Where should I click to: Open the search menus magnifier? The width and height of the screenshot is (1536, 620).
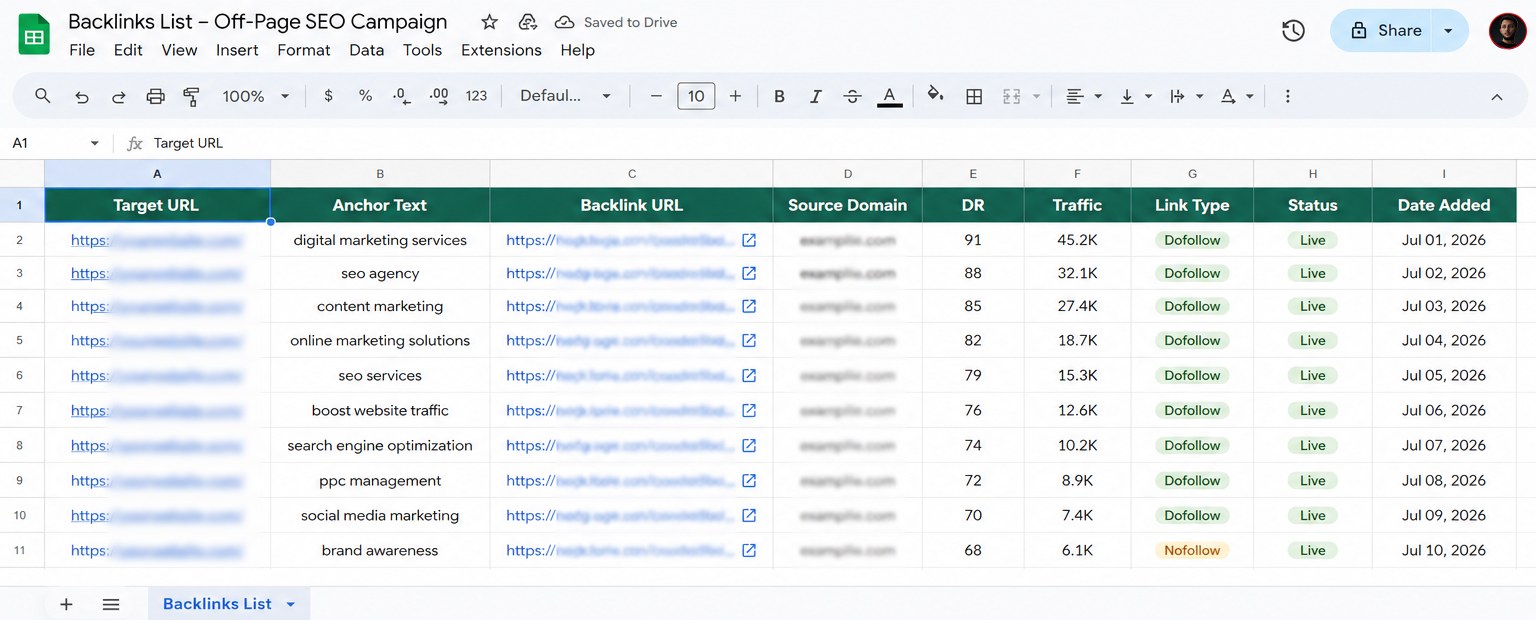point(42,96)
